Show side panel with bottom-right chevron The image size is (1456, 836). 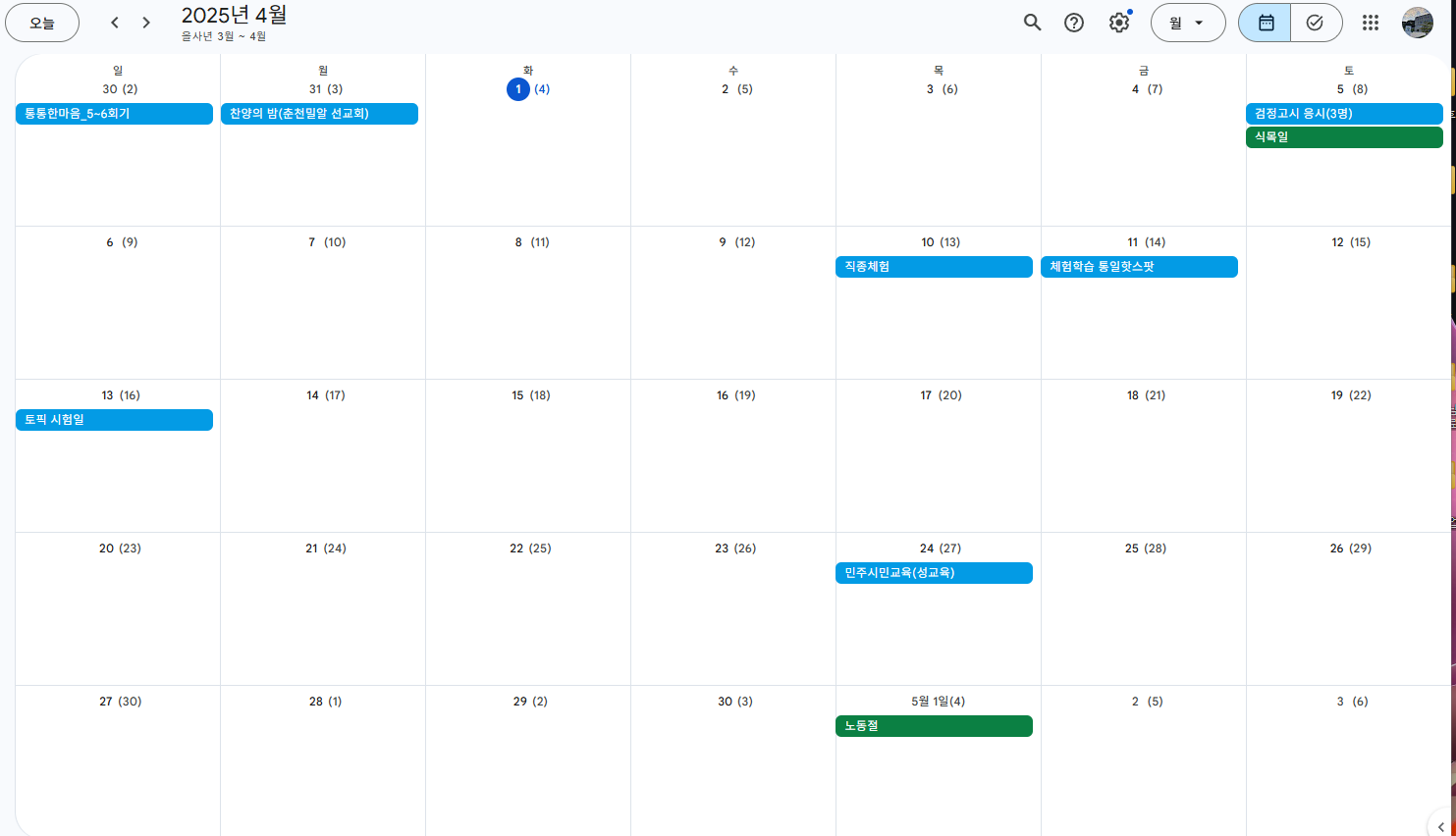[x=1440, y=826]
